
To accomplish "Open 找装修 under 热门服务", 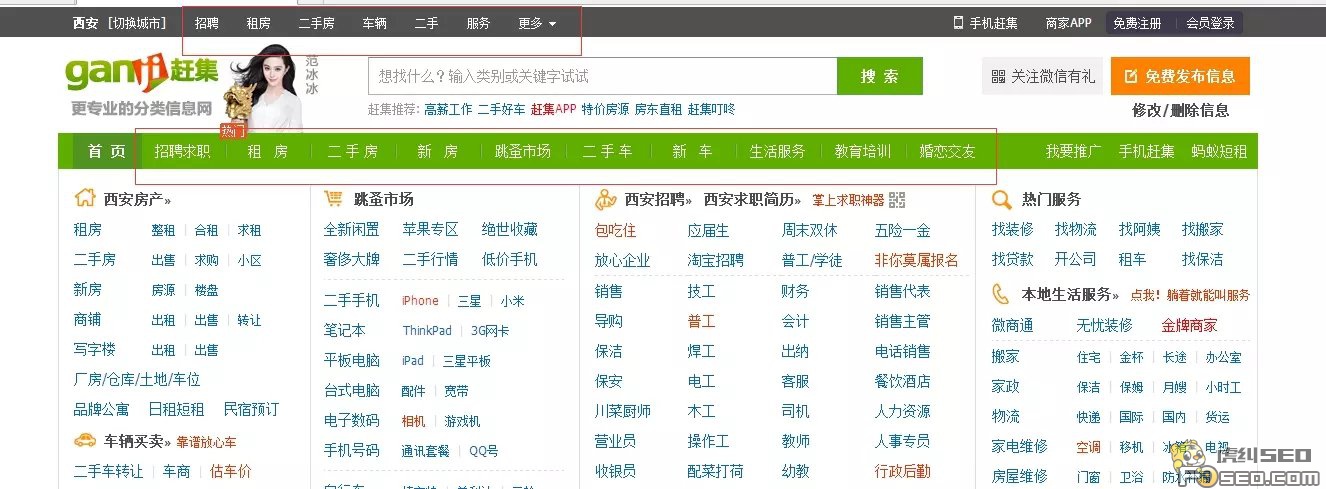I will pos(1013,229).
